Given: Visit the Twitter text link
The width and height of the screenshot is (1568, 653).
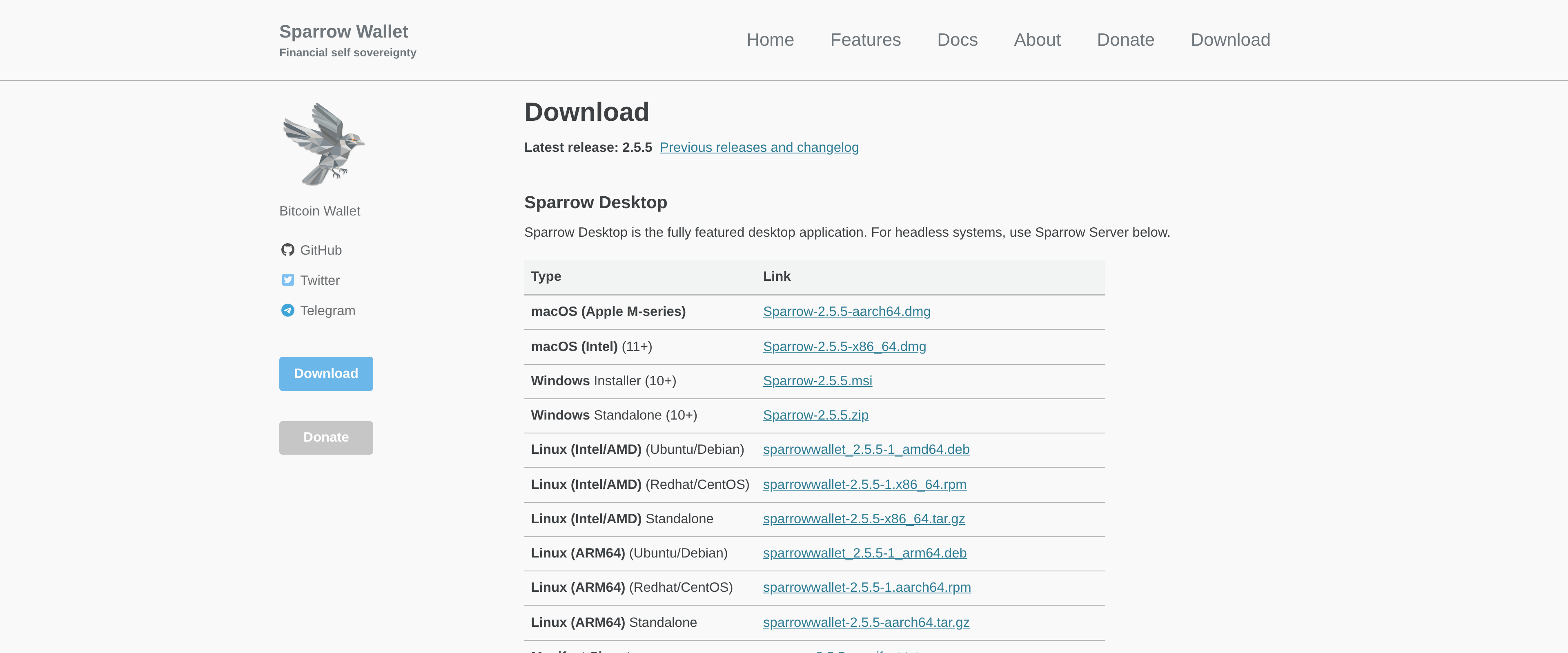Looking at the screenshot, I should pos(320,280).
